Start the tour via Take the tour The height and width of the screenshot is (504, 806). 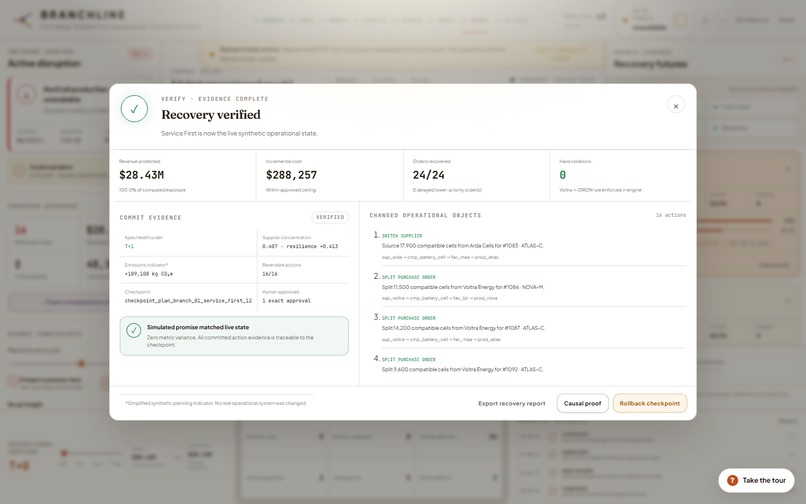coord(756,480)
